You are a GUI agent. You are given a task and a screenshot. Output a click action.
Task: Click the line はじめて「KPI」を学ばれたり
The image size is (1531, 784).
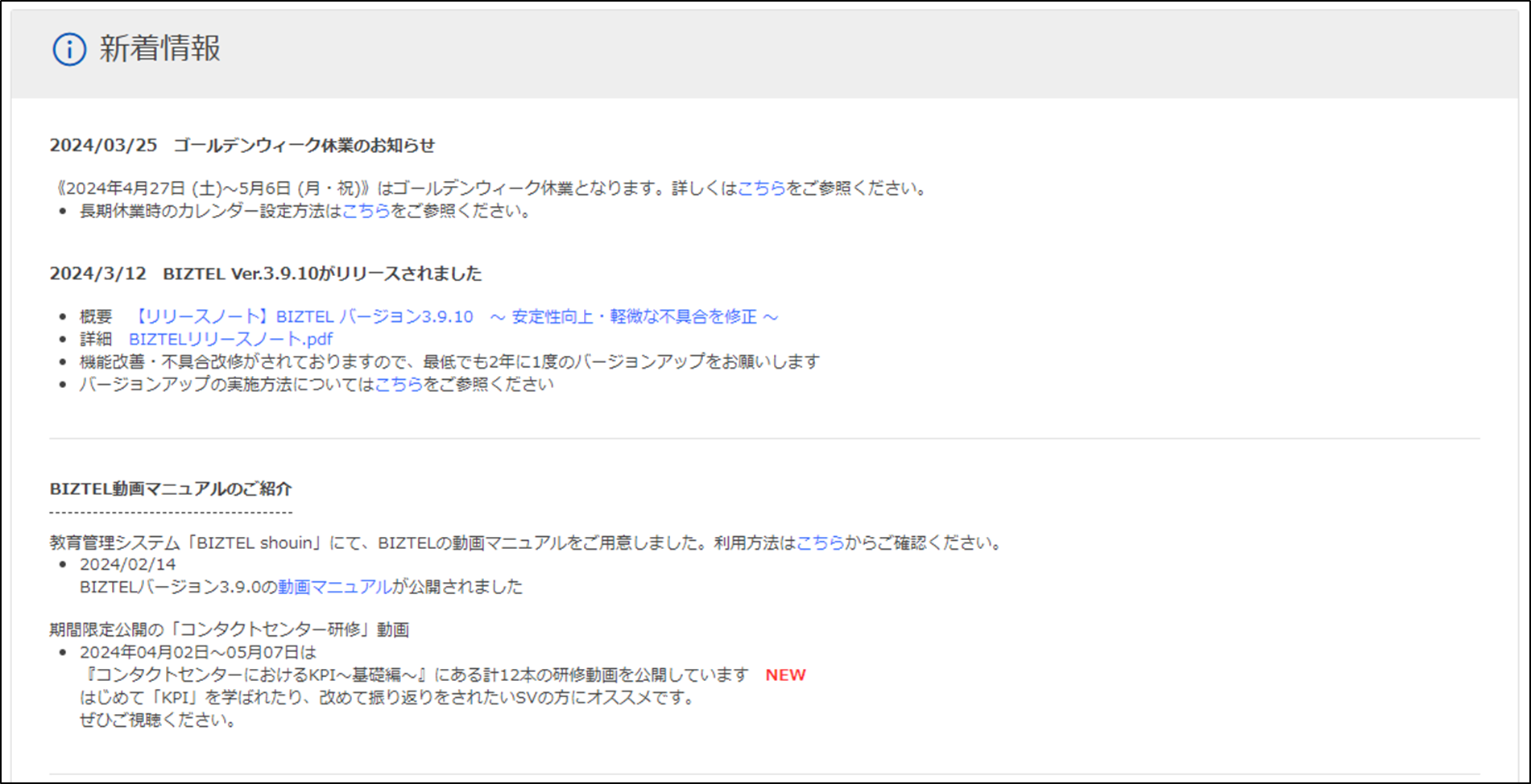click(389, 697)
